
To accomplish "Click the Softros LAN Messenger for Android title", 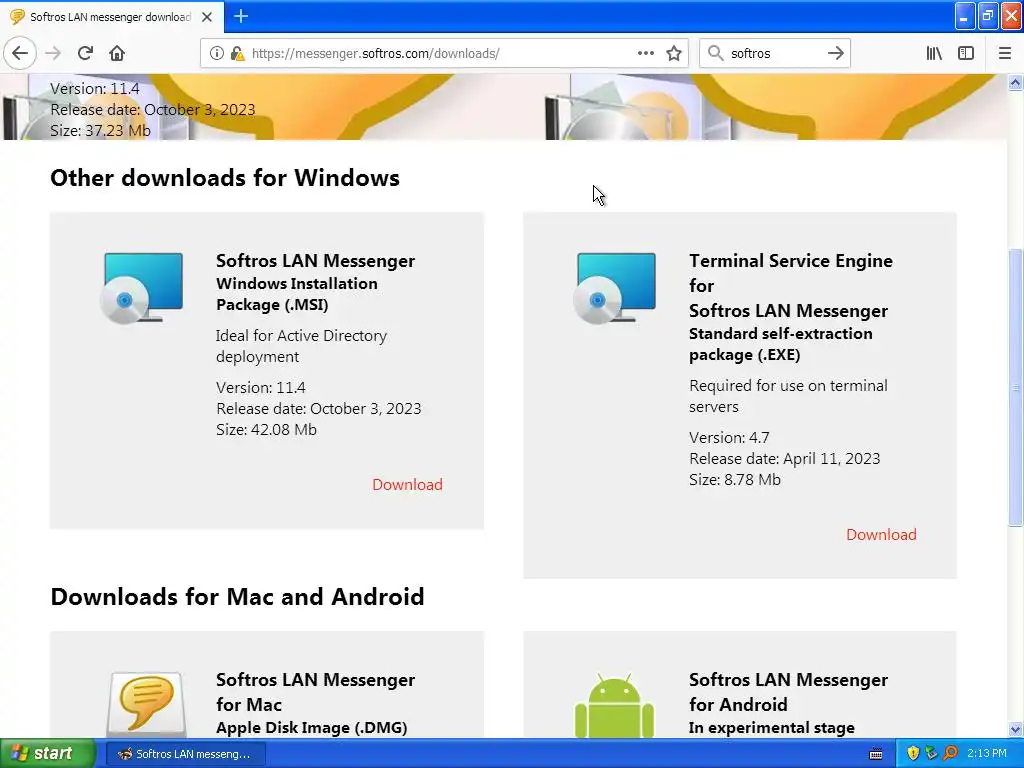I will point(788,692).
